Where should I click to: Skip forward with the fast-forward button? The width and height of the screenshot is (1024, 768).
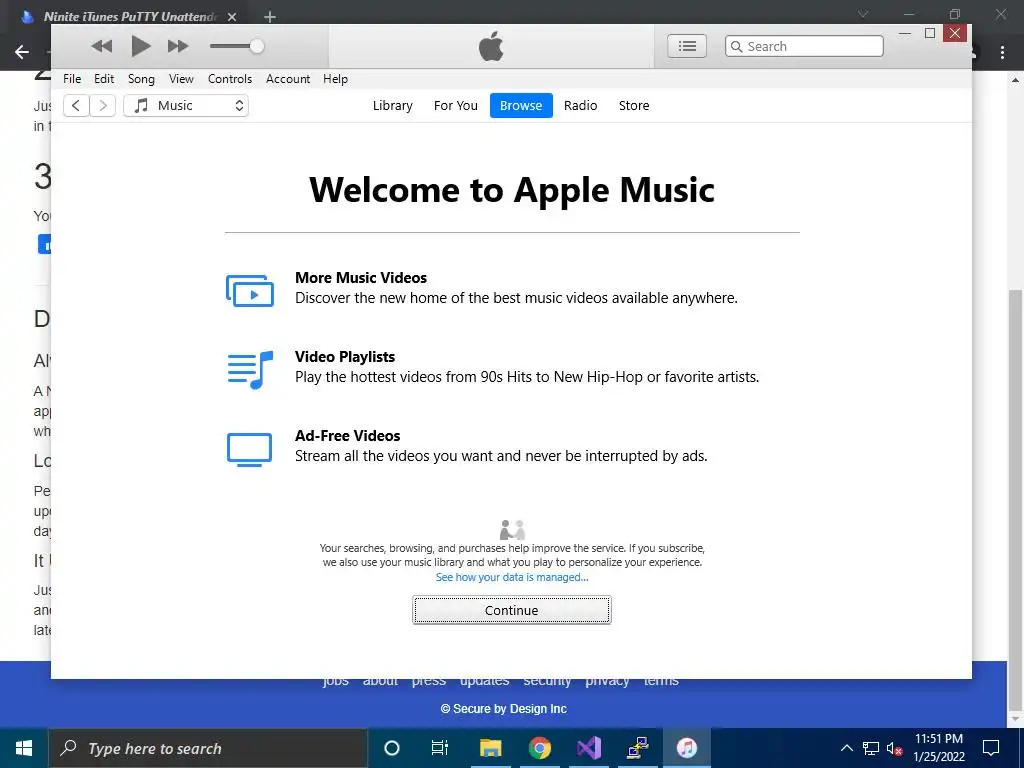(x=178, y=46)
